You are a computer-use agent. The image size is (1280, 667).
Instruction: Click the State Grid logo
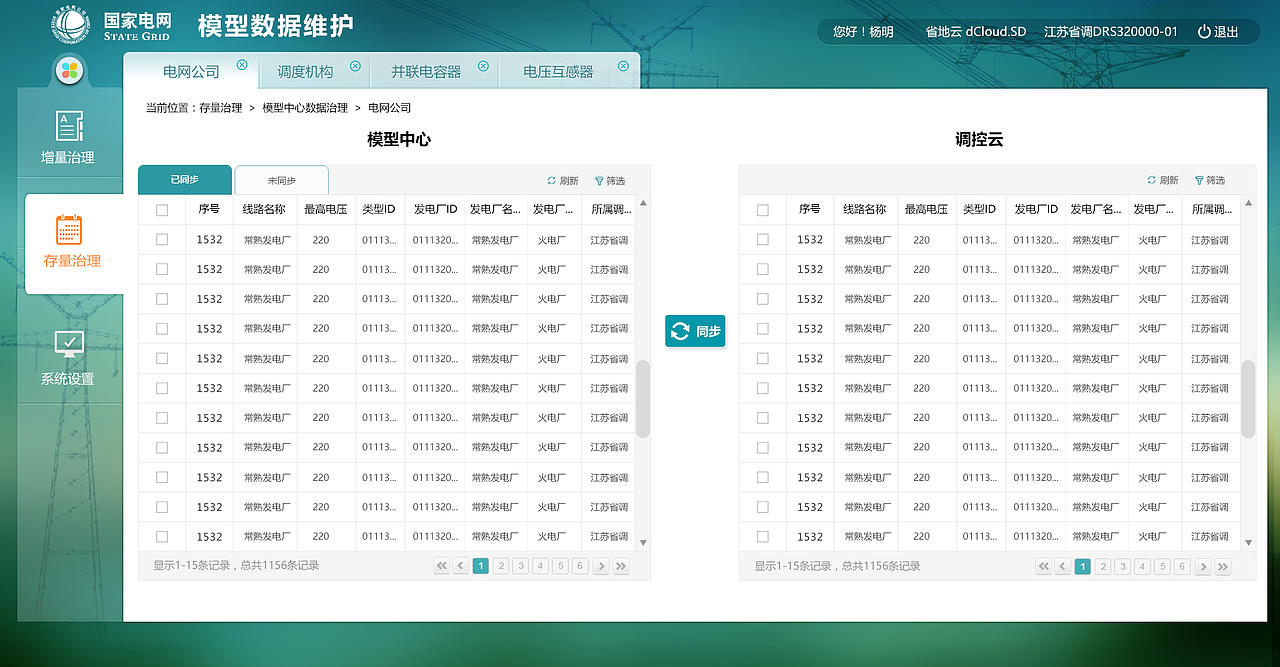pos(69,23)
